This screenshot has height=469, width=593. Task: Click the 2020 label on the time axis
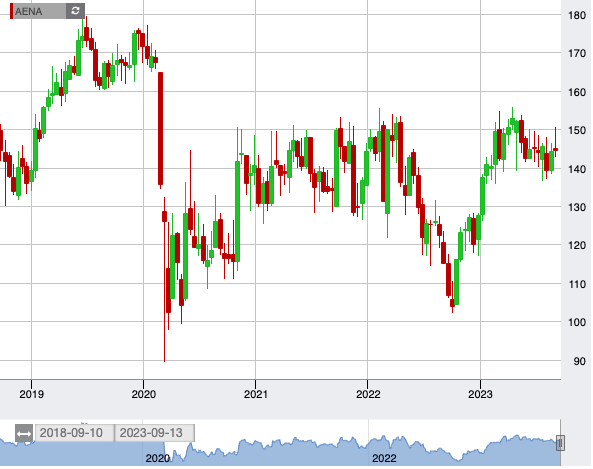pyautogui.click(x=143, y=394)
